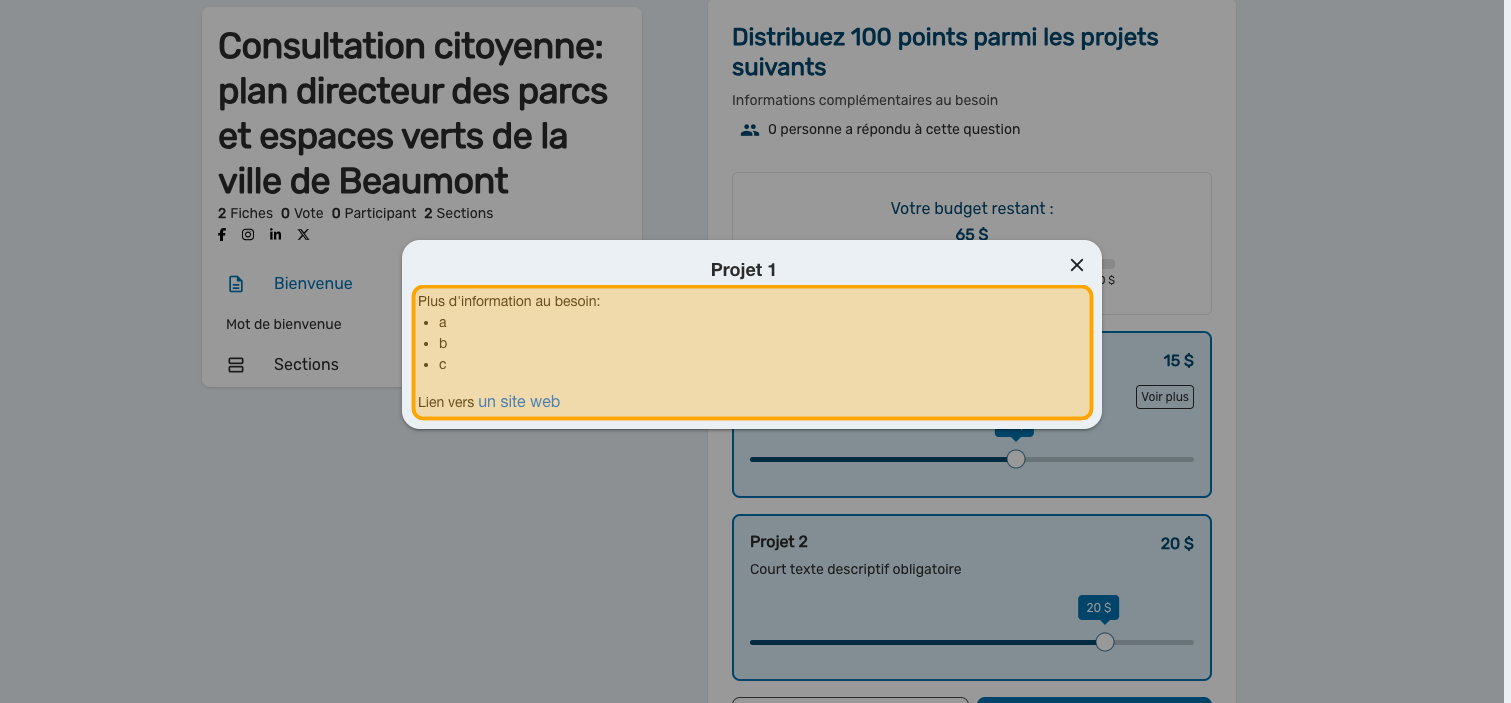1511x703 pixels.
Task: Click the document icon beside Bienvenue
Action: click(236, 284)
